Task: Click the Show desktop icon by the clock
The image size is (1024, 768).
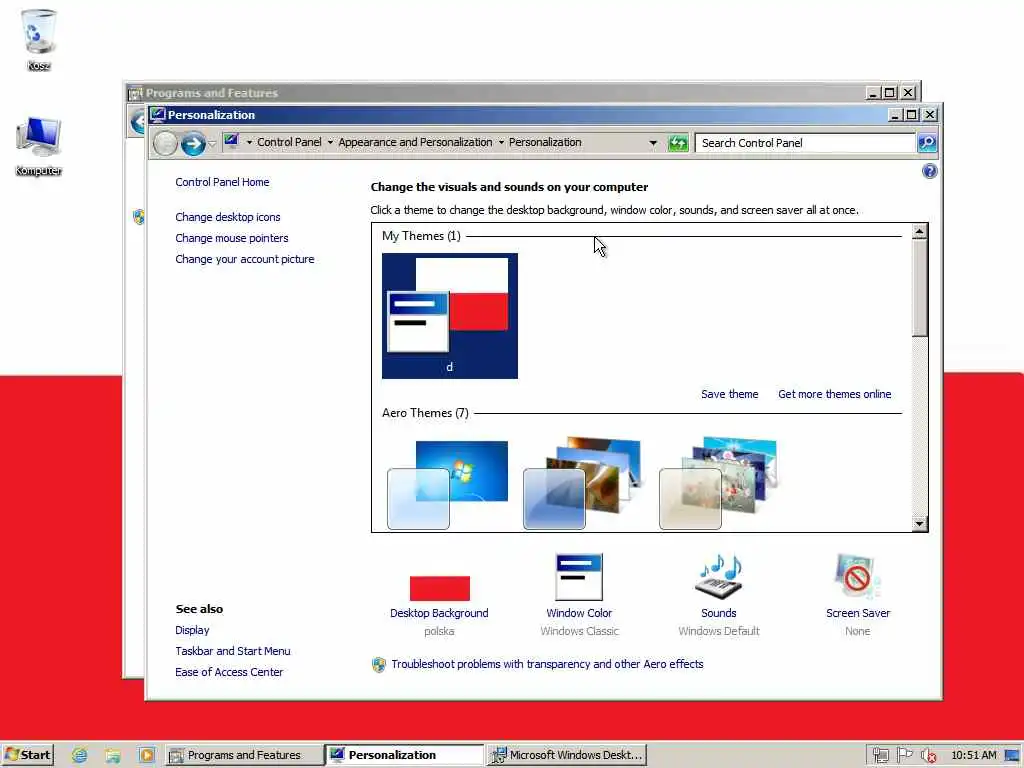Action: pos(1012,756)
